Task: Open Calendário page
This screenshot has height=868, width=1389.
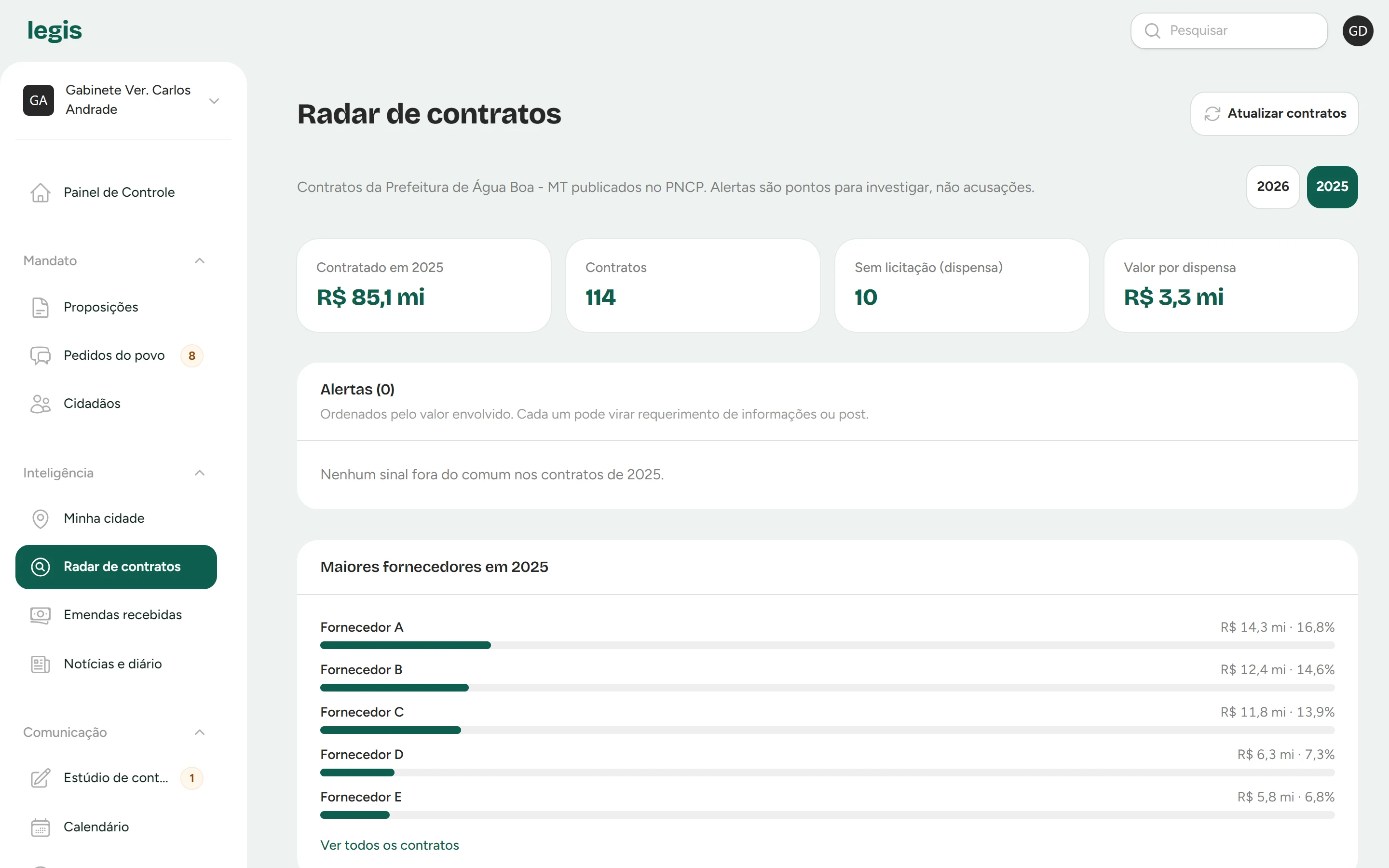Action: pos(116,827)
